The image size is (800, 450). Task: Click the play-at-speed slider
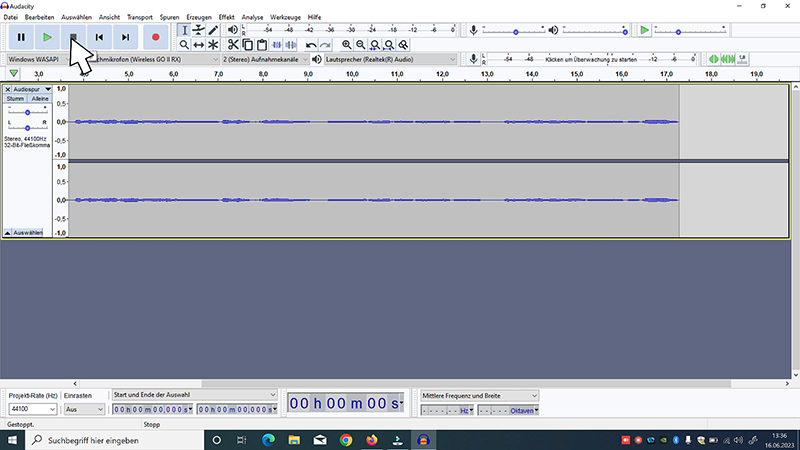tap(690, 32)
